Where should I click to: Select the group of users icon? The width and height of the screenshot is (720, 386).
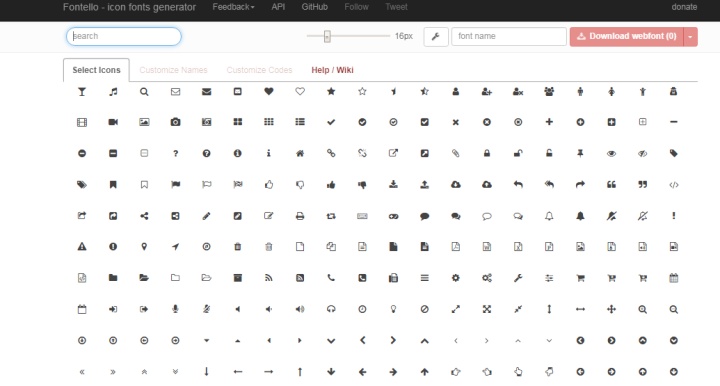click(x=549, y=91)
